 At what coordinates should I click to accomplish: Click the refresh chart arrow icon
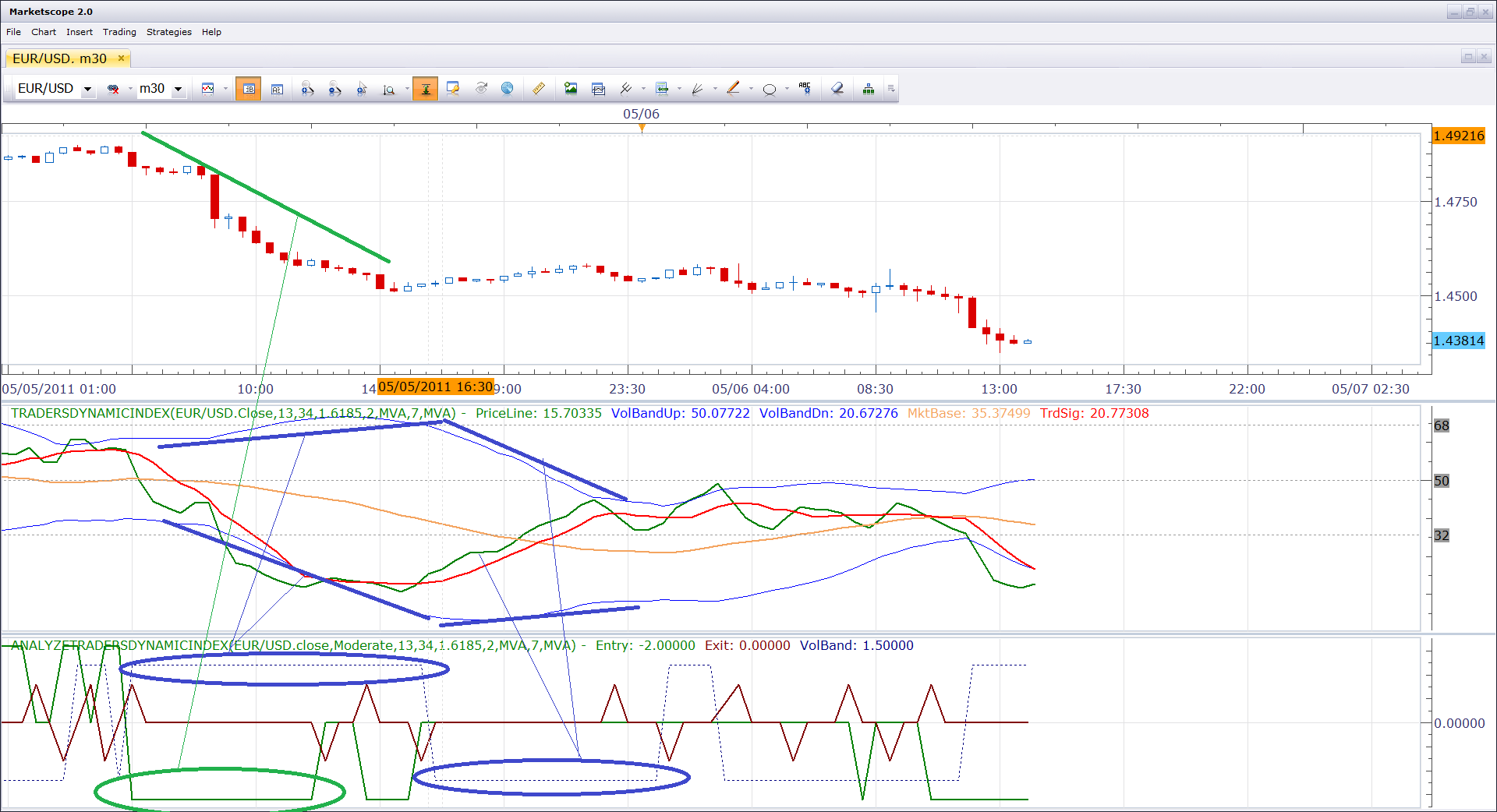pyautogui.click(x=481, y=88)
